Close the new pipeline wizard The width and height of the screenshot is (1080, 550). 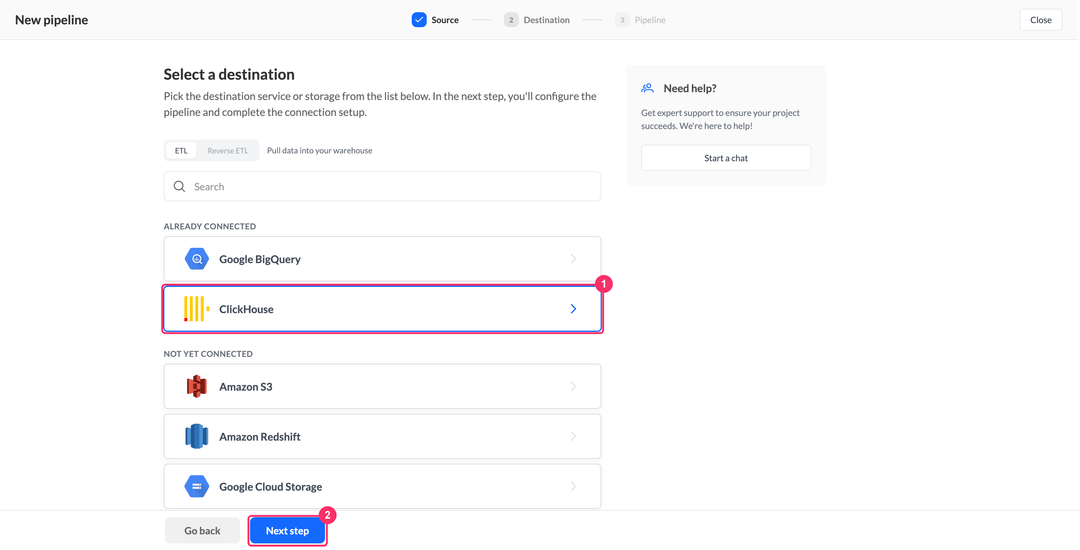coord(1041,20)
